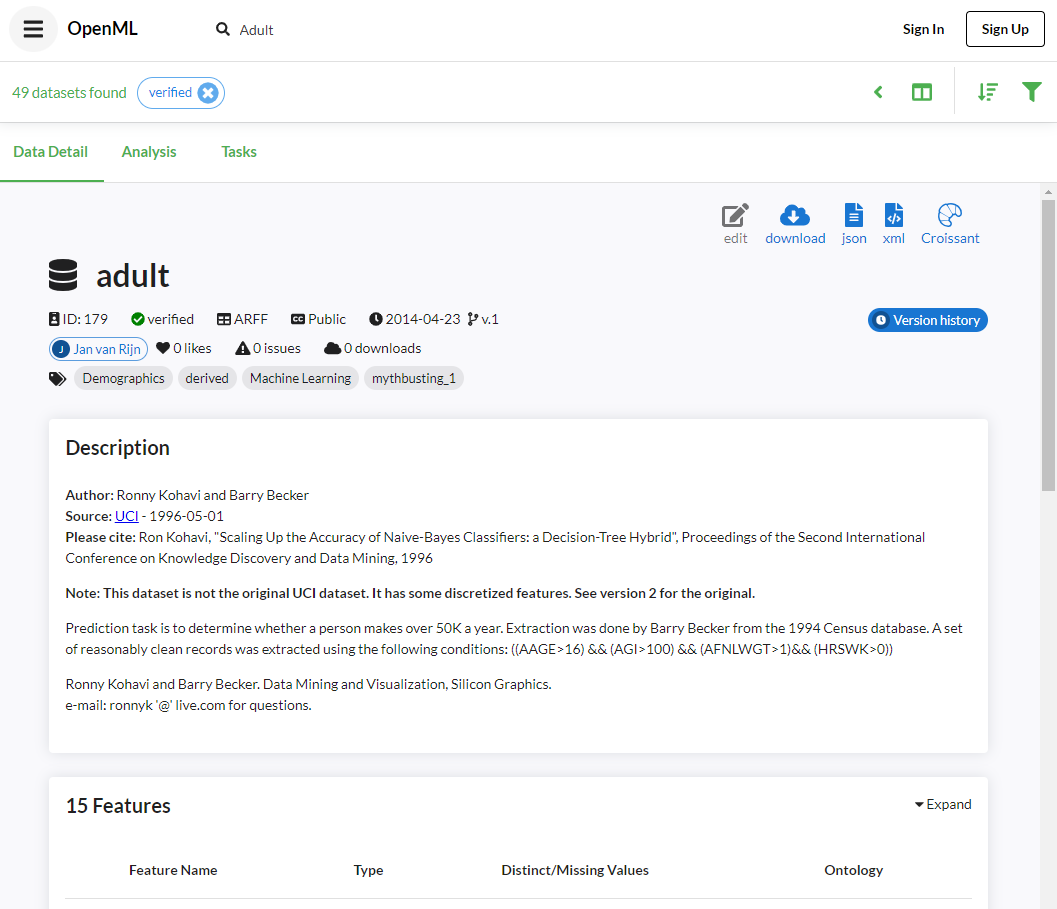Open the OpenML hamburger menu
1057x909 pixels.
(x=33, y=28)
